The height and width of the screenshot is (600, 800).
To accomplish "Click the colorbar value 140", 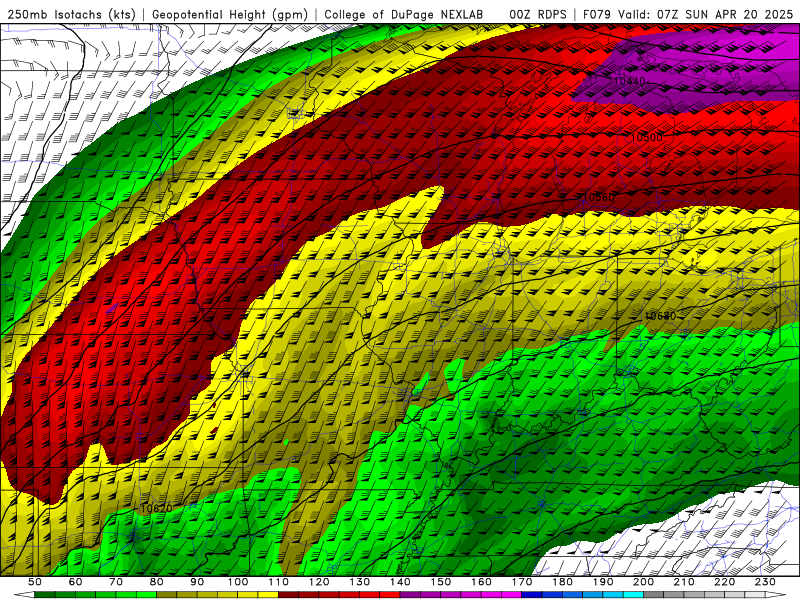I will pos(400,582).
